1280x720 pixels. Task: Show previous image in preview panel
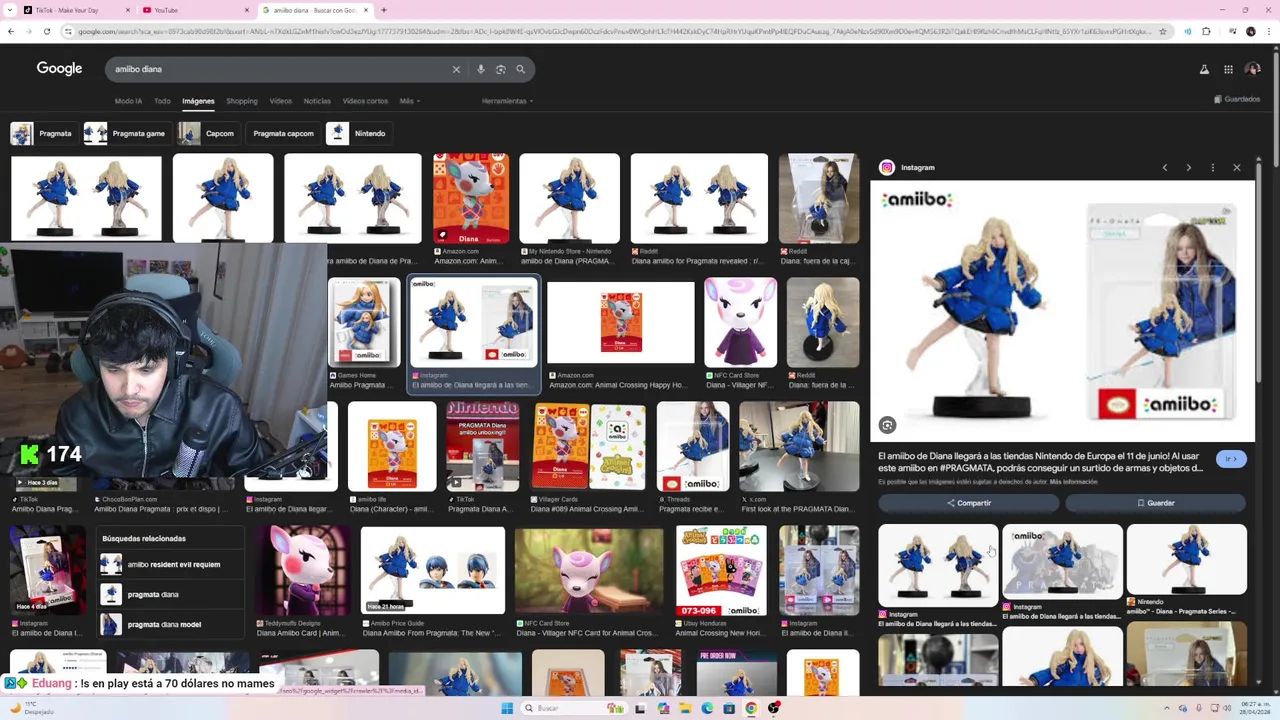pyautogui.click(x=1165, y=167)
